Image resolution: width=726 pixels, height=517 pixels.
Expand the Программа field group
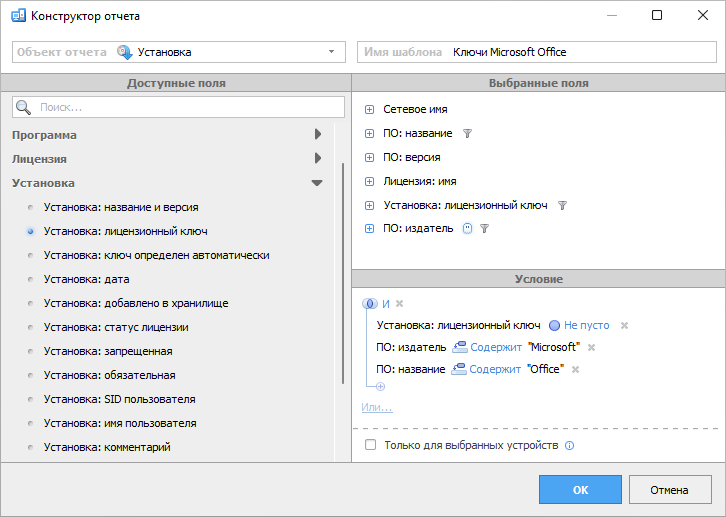tap(318, 134)
